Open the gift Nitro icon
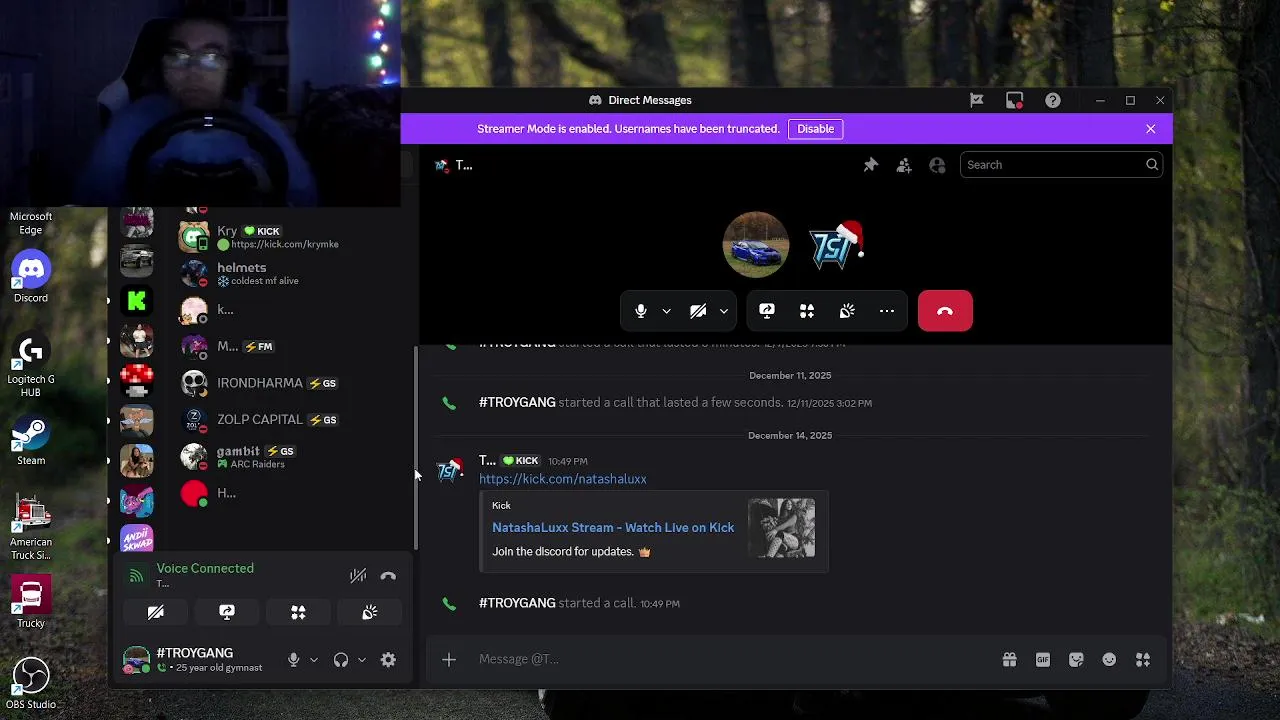The width and height of the screenshot is (1280, 720). point(1009,659)
